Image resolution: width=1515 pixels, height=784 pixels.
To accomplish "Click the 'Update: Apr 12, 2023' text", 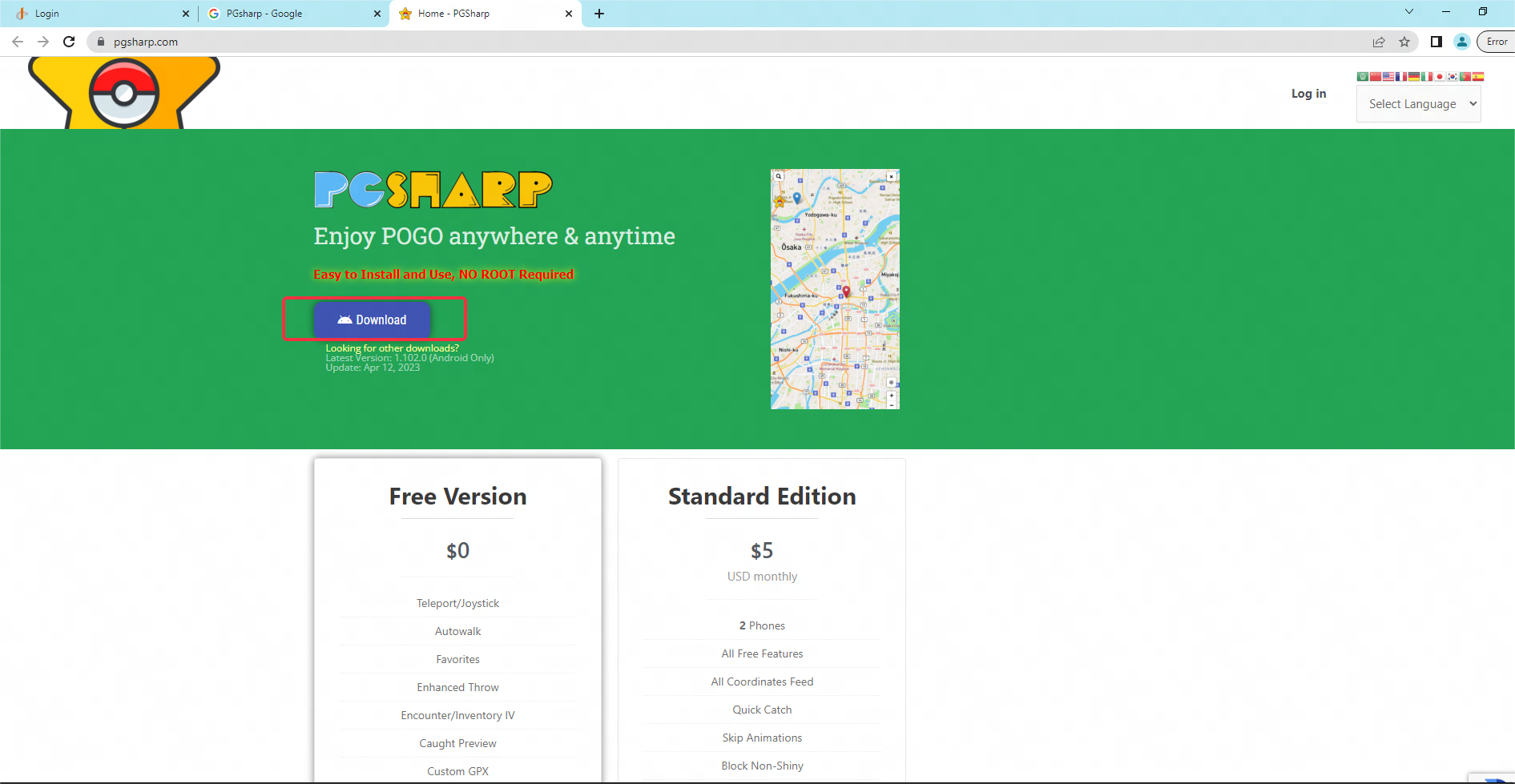I will pos(373,368).
